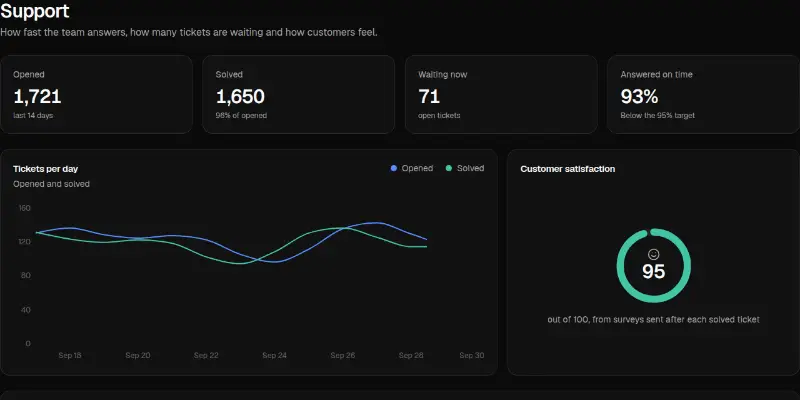The height and width of the screenshot is (400, 800).
Task: Click the blue Opened legend dot
Action: click(x=393, y=168)
